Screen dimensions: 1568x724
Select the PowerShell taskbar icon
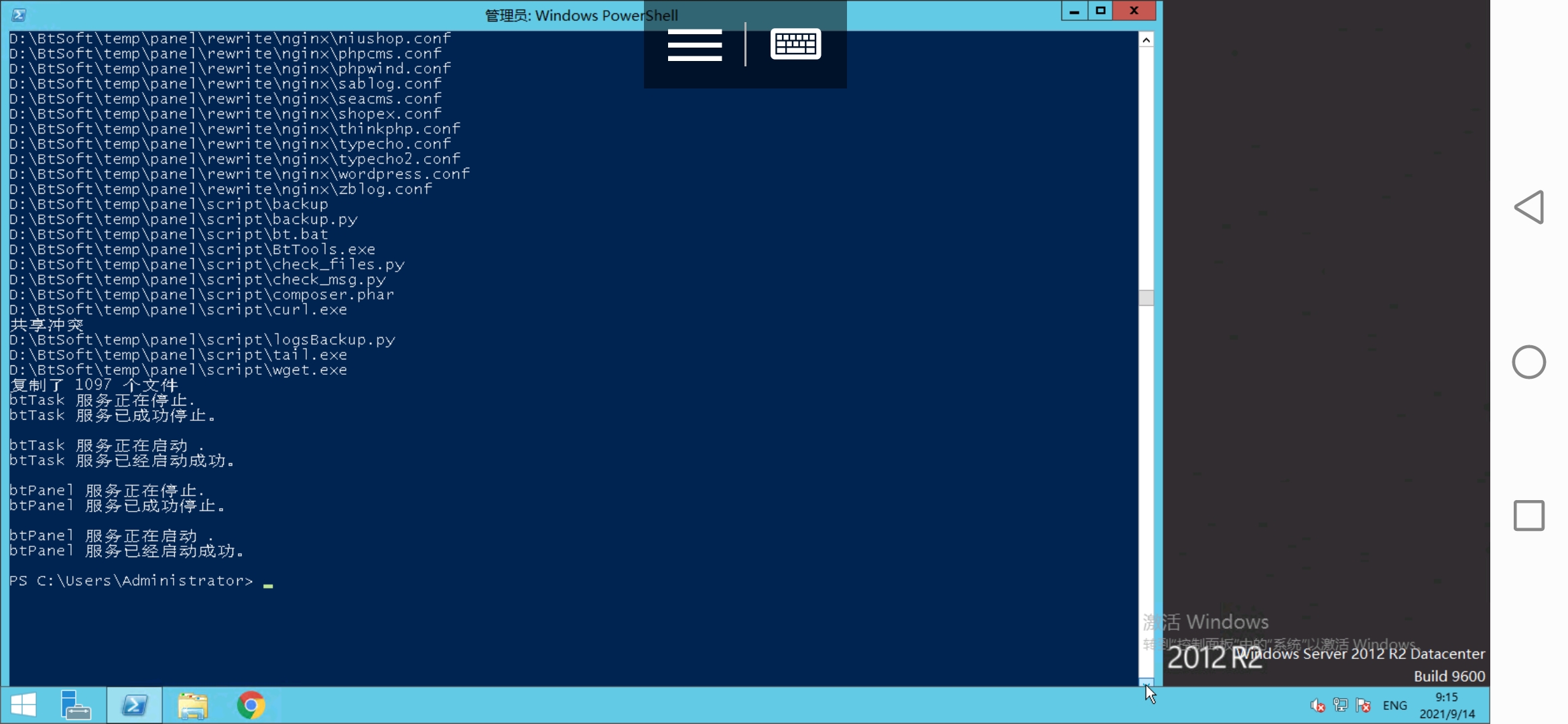pos(135,705)
